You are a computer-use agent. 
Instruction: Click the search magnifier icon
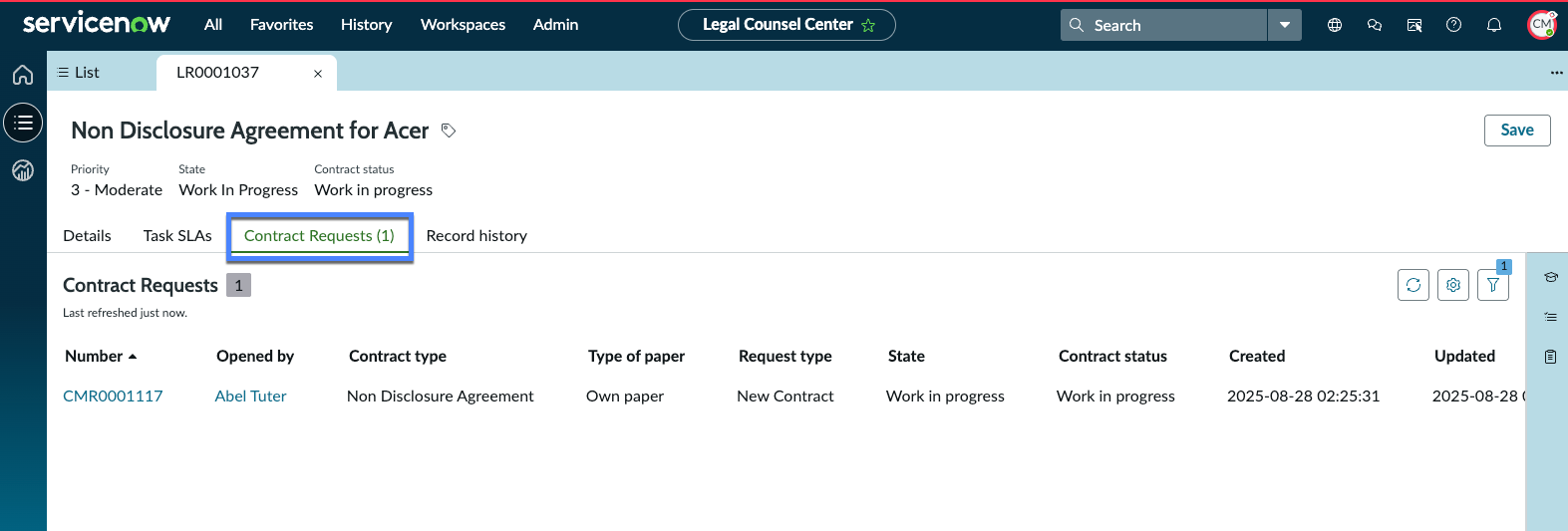pyautogui.click(x=1077, y=25)
